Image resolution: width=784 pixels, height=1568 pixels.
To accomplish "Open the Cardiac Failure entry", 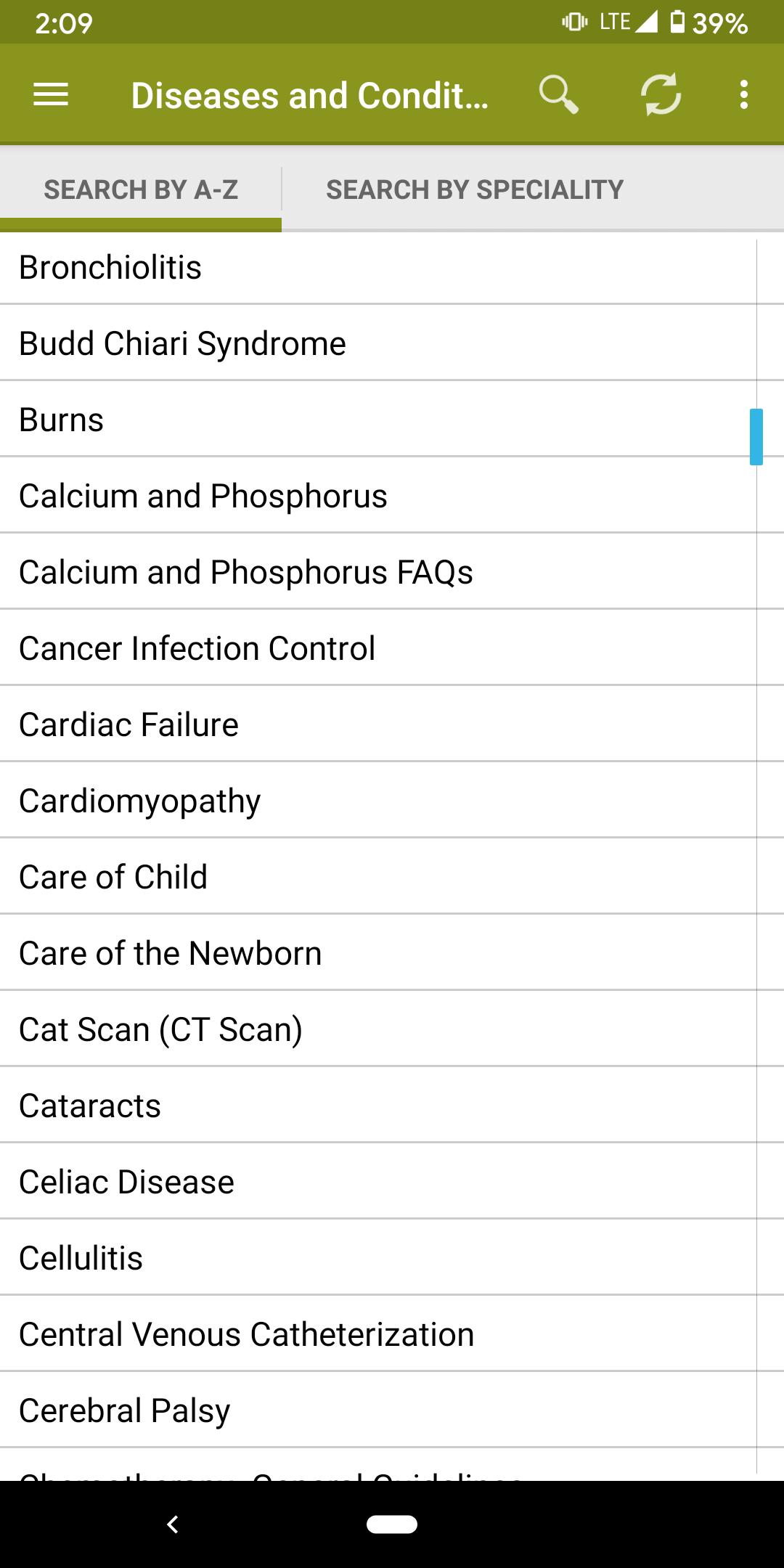I will pos(377,724).
